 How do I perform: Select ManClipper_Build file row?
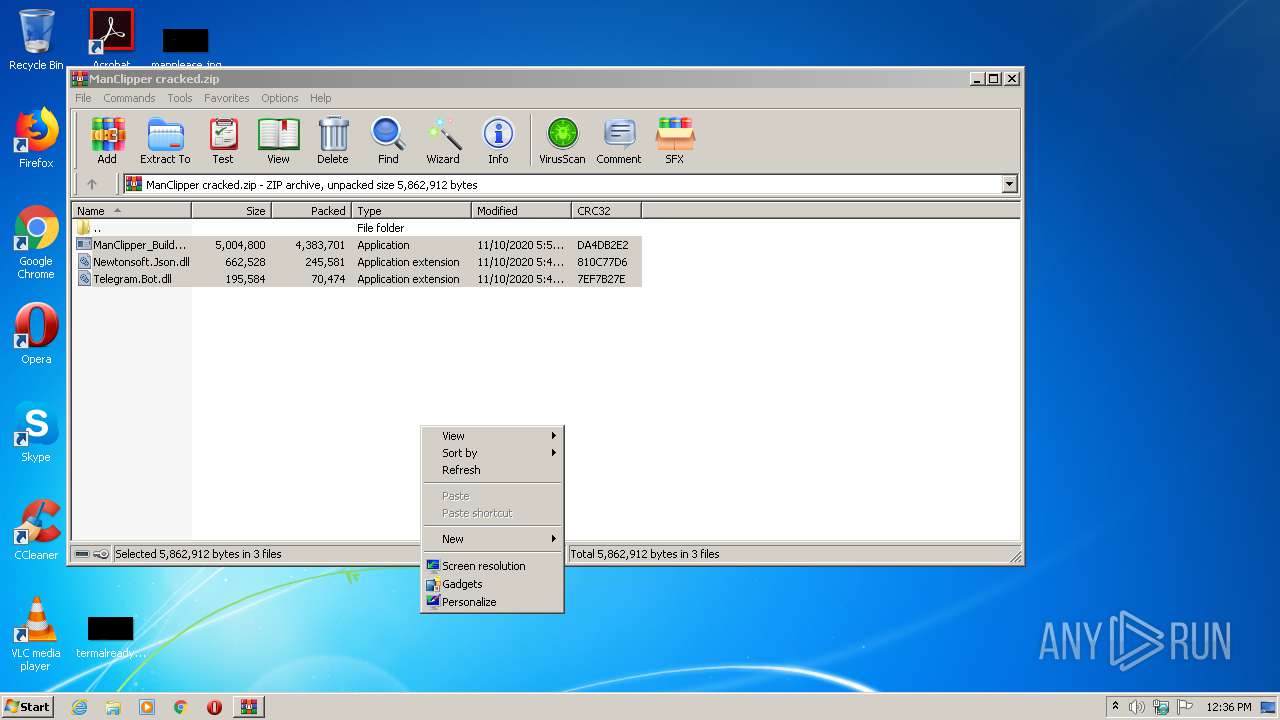(357, 245)
